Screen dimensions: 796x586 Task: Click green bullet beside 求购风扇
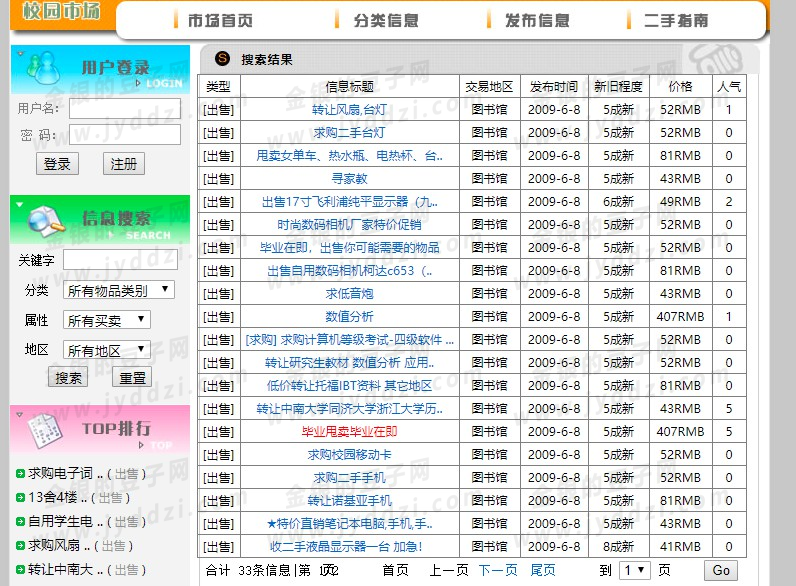[20, 546]
